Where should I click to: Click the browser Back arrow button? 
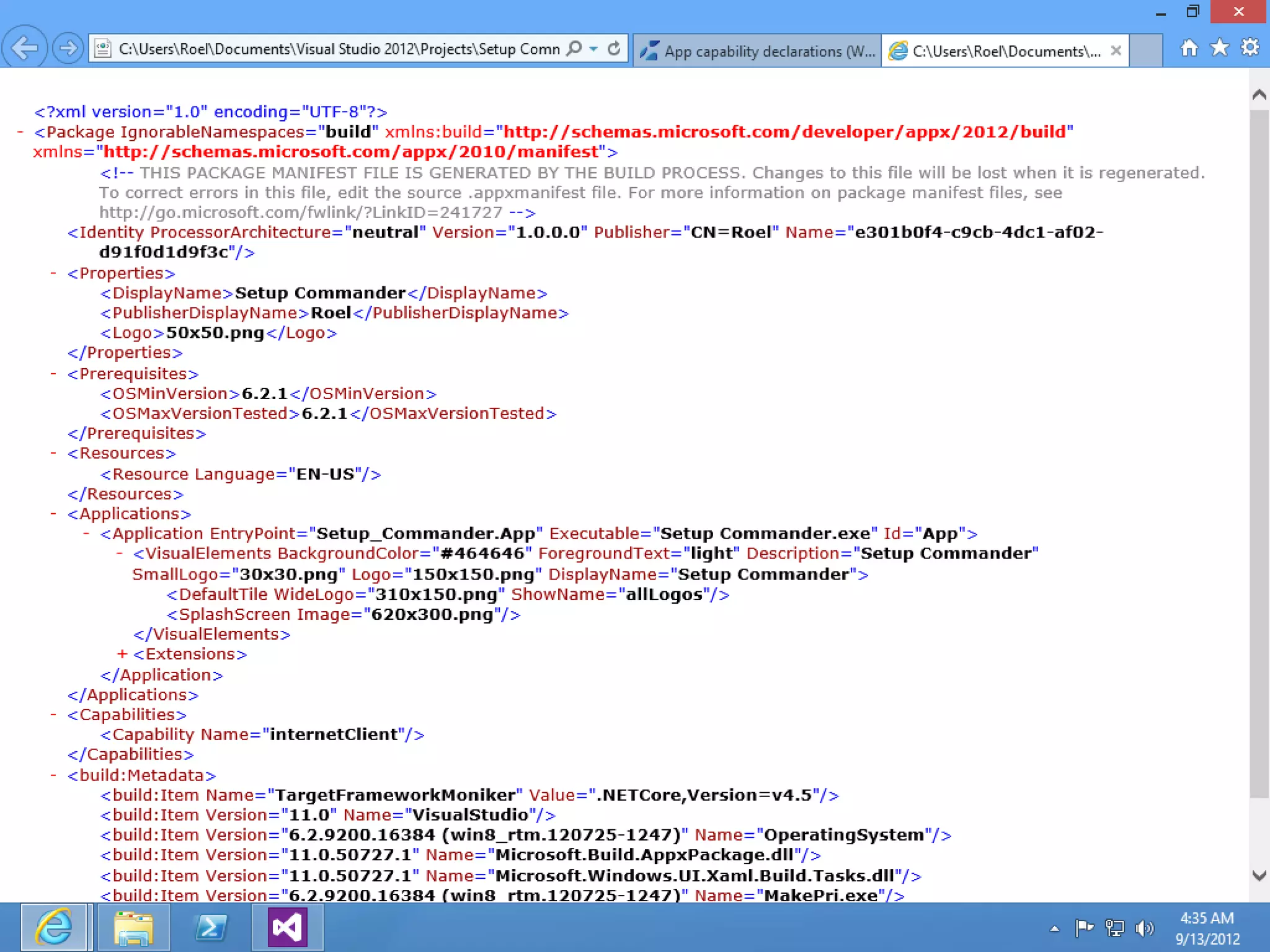[x=25, y=48]
